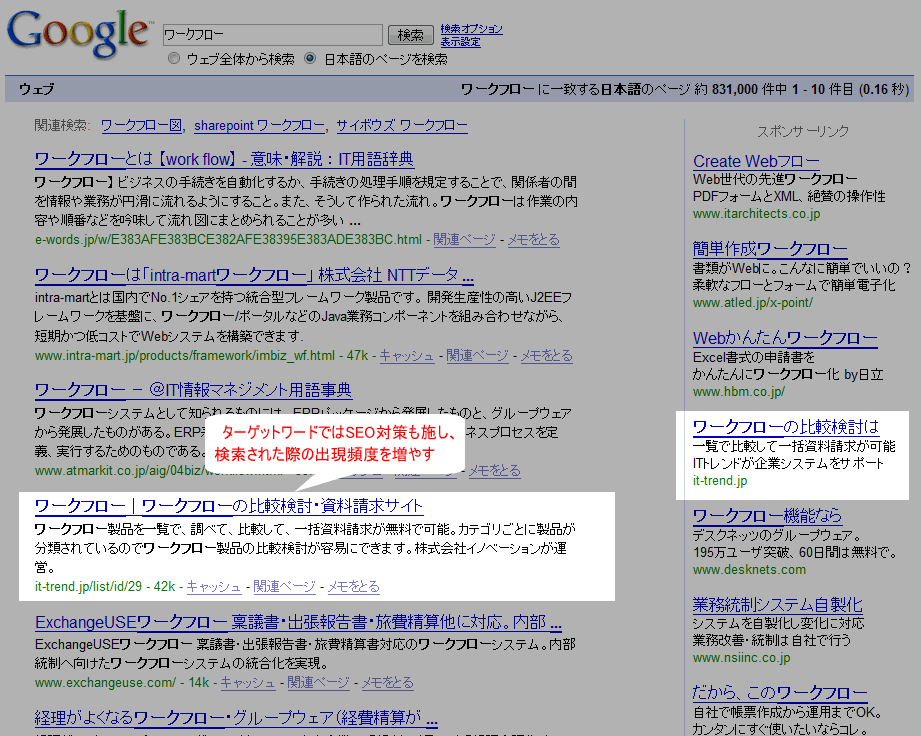Open sponsored link Create Webフロー
921x736 pixels.
pyautogui.click(x=756, y=161)
